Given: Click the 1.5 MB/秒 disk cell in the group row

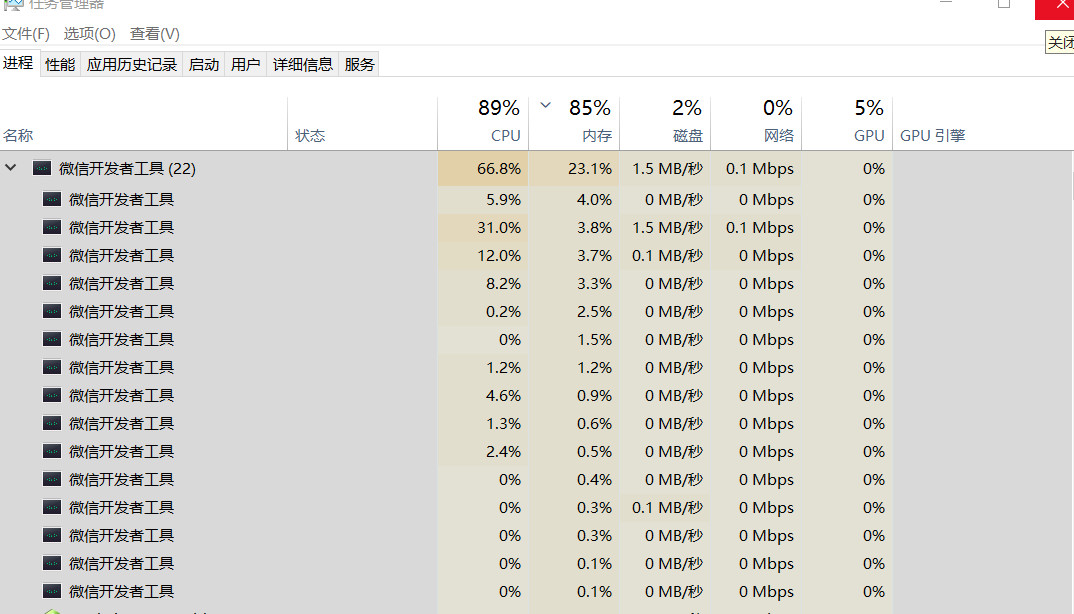Looking at the screenshot, I should [x=665, y=169].
